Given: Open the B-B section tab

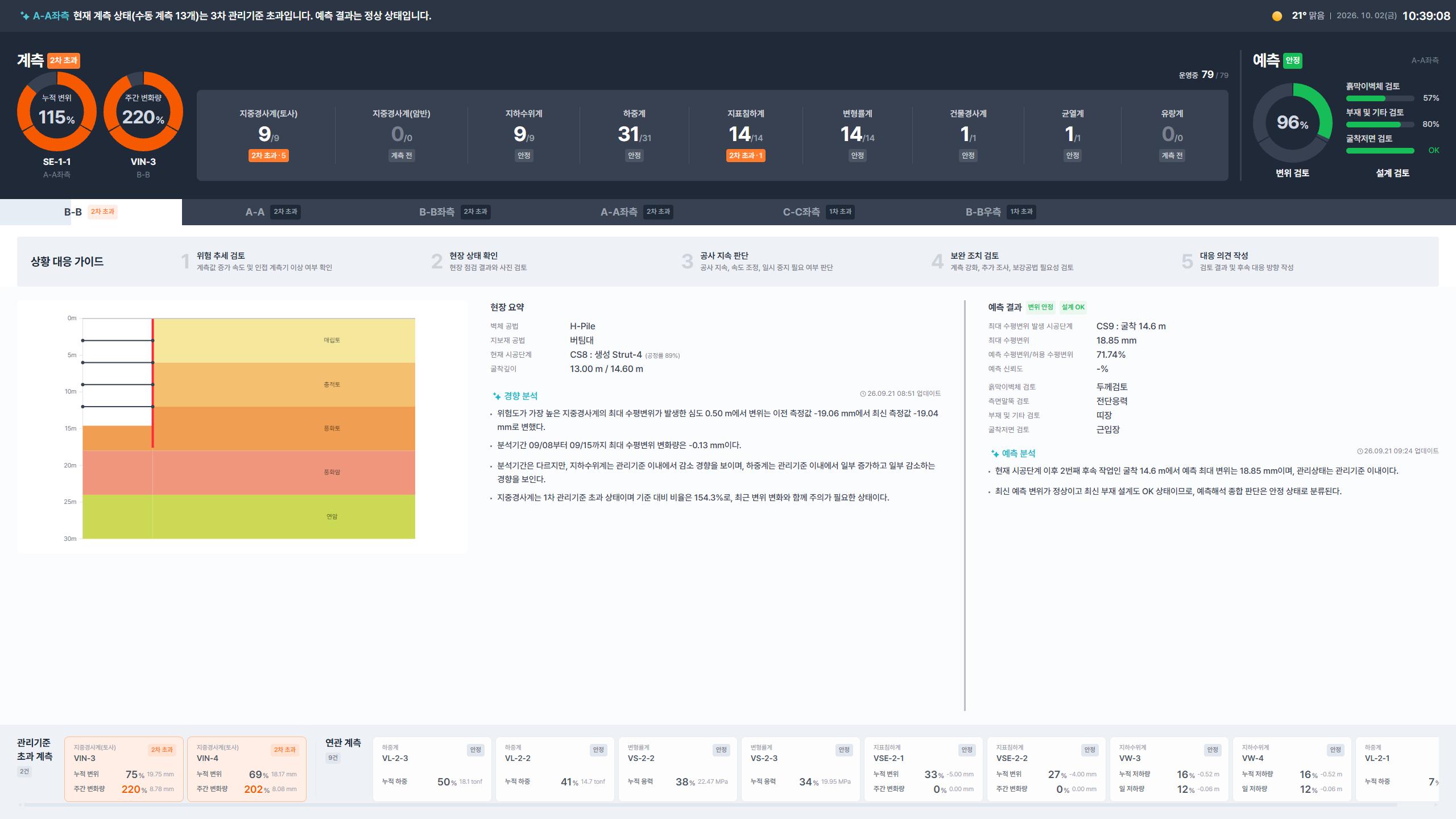Looking at the screenshot, I should coord(91,212).
